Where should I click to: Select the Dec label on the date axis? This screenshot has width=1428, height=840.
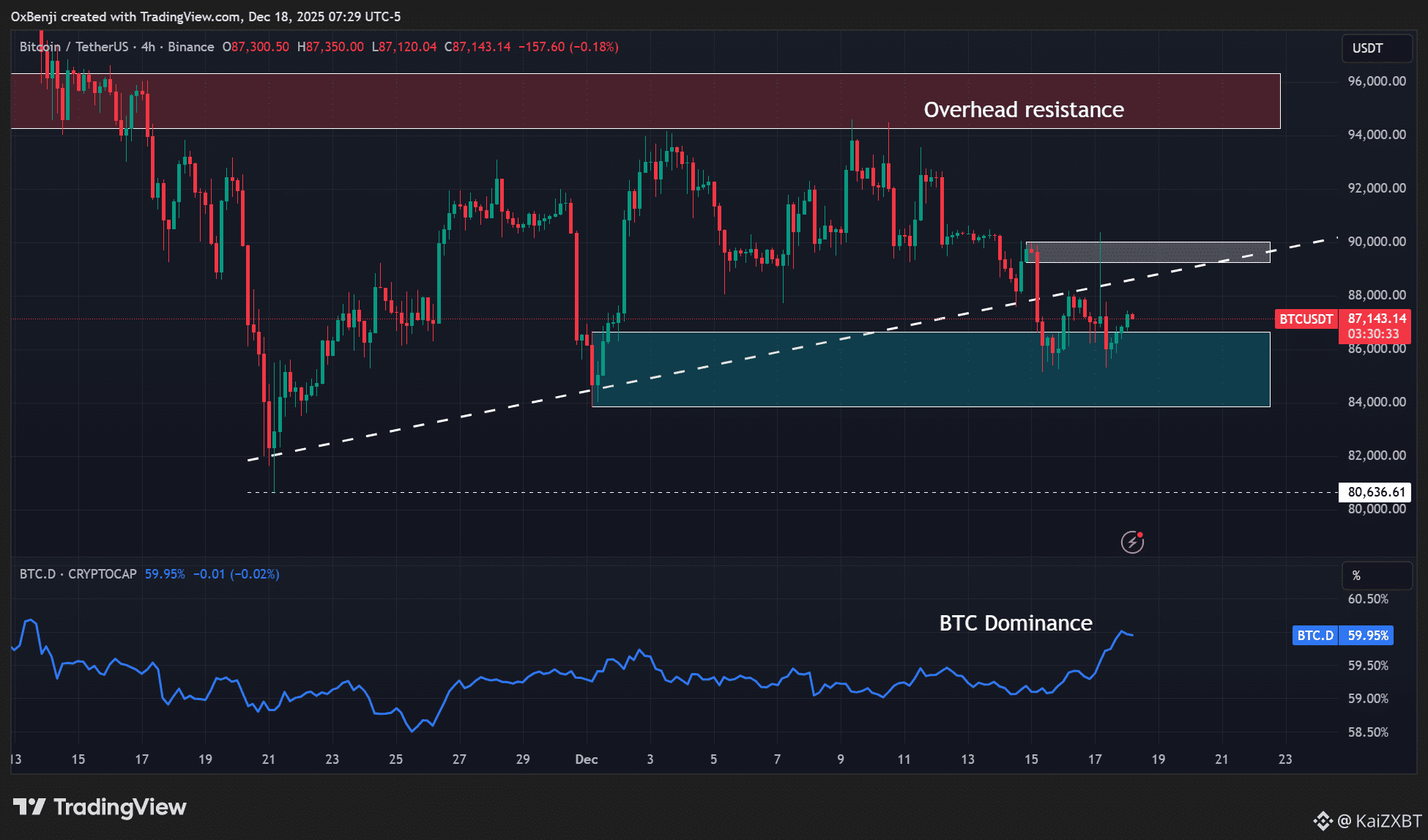point(586,760)
